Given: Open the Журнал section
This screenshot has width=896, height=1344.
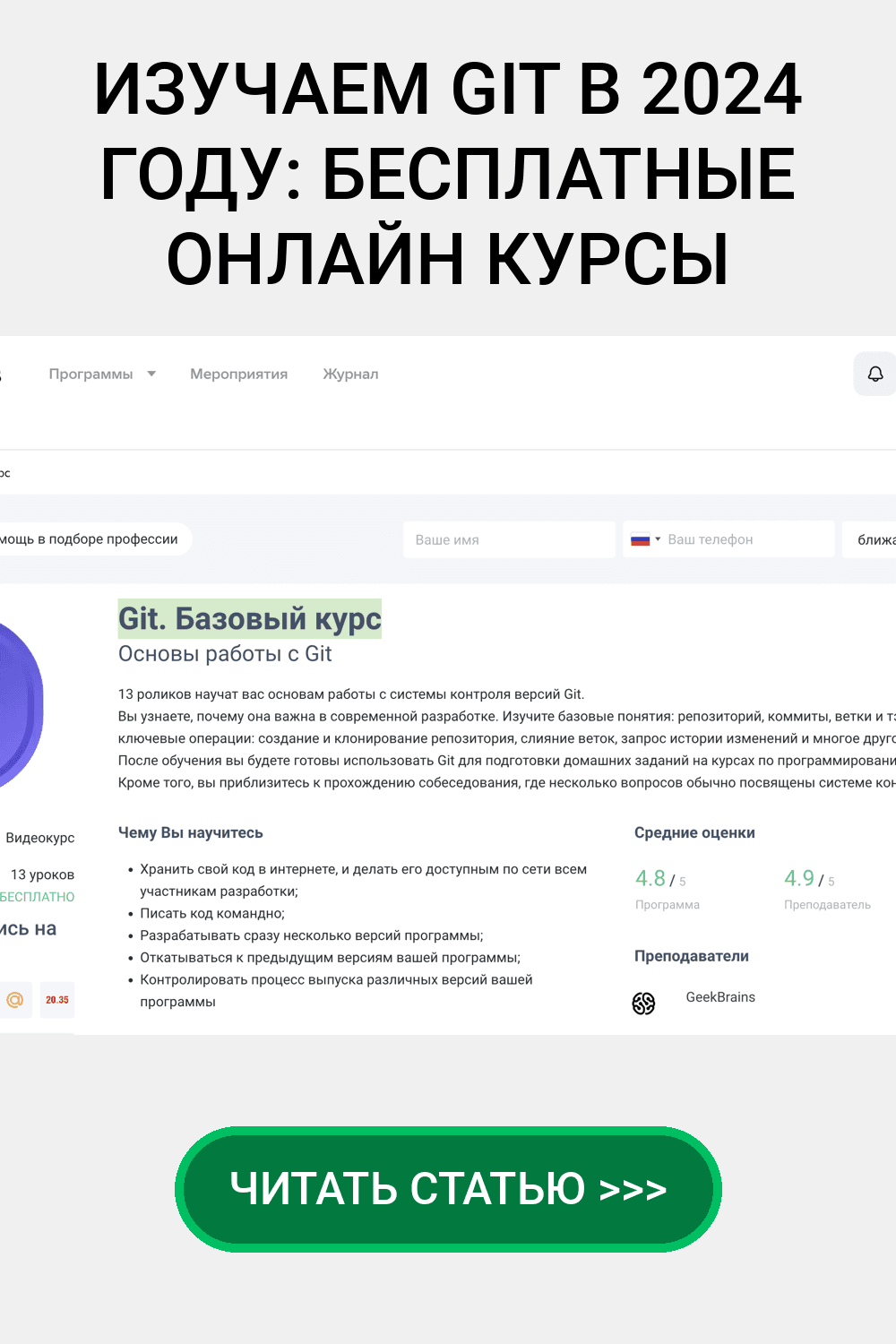Looking at the screenshot, I should pyautogui.click(x=349, y=374).
